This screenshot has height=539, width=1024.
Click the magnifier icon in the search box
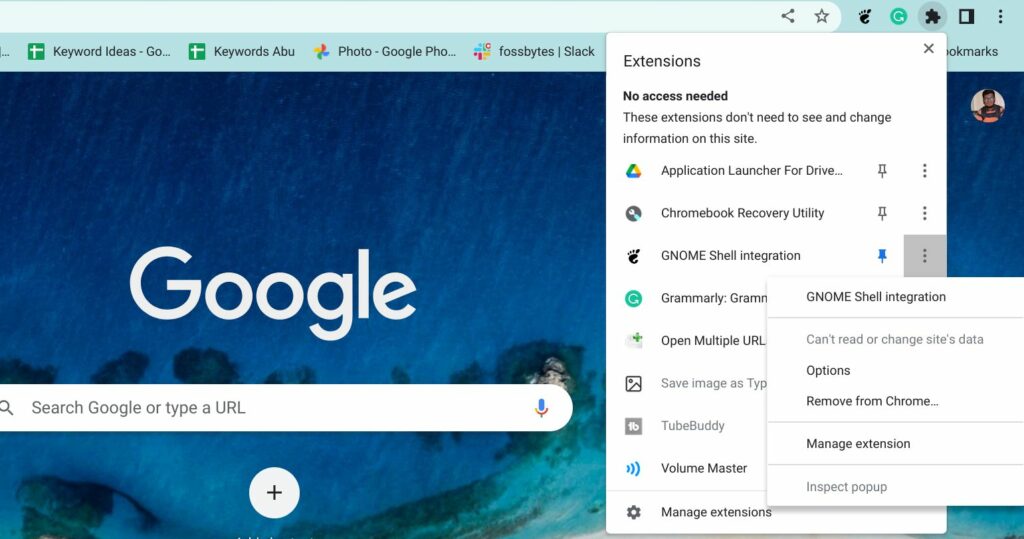(7, 408)
